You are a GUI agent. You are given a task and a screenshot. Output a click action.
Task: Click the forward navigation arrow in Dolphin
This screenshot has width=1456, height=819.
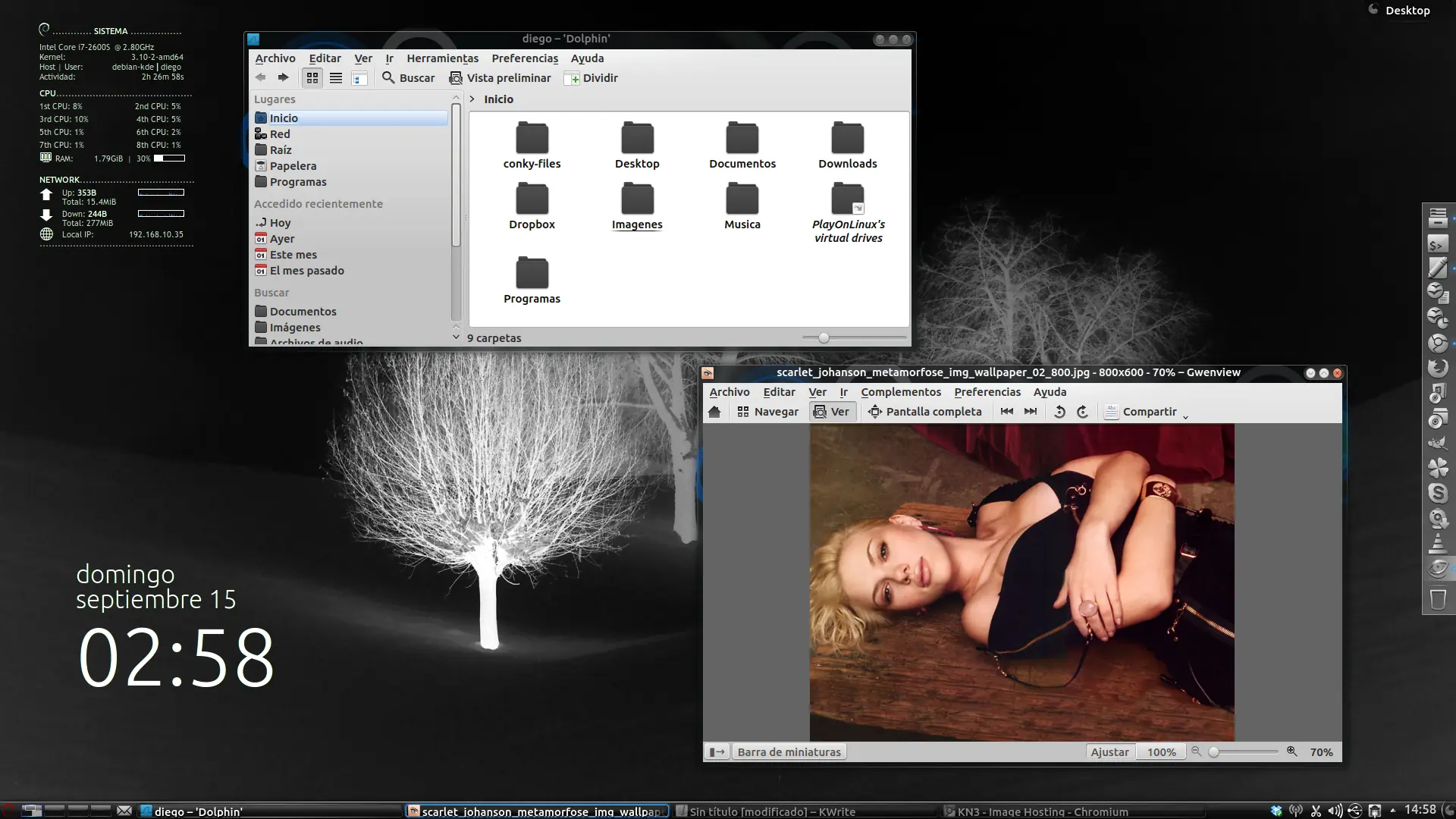pyautogui.click(x=283, y=77)
